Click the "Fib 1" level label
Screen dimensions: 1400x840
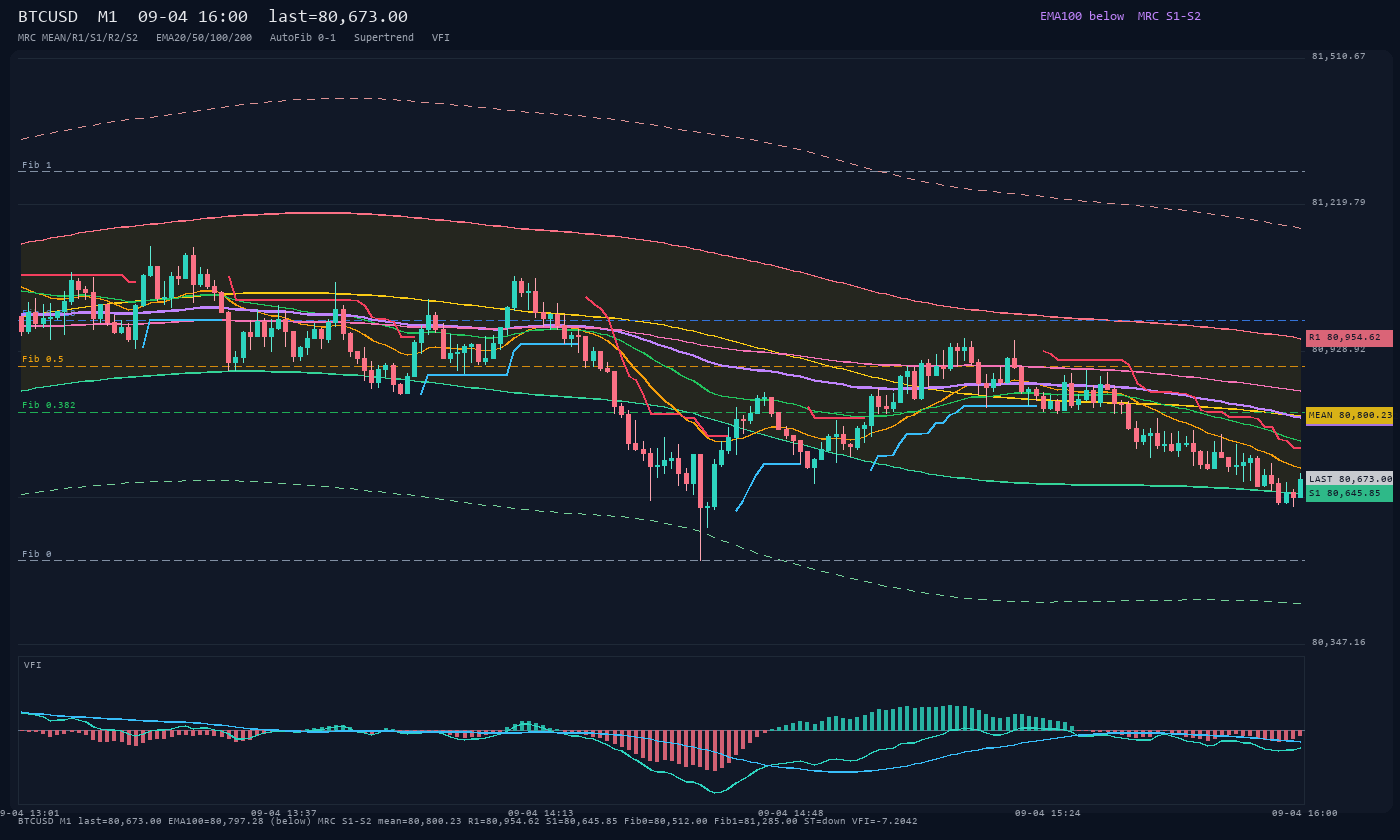36,165
